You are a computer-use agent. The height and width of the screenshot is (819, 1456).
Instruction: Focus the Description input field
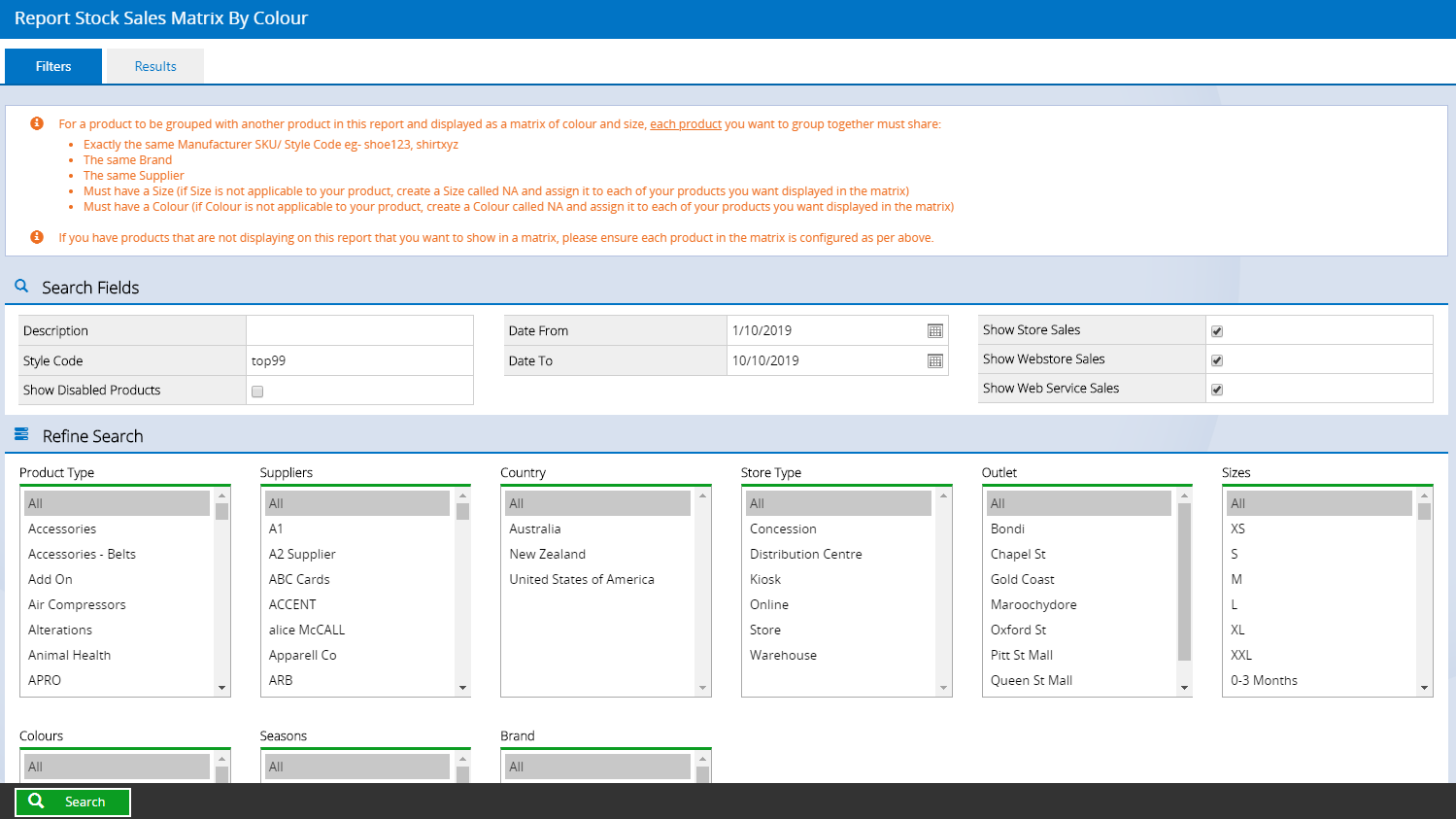pos(359,330)
